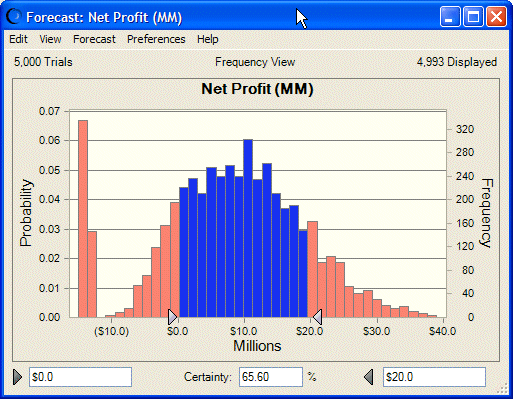513x399 pixels.
Task: Click the 'Net Profit (MM)' chart title
Action: [x=257, y=89]
